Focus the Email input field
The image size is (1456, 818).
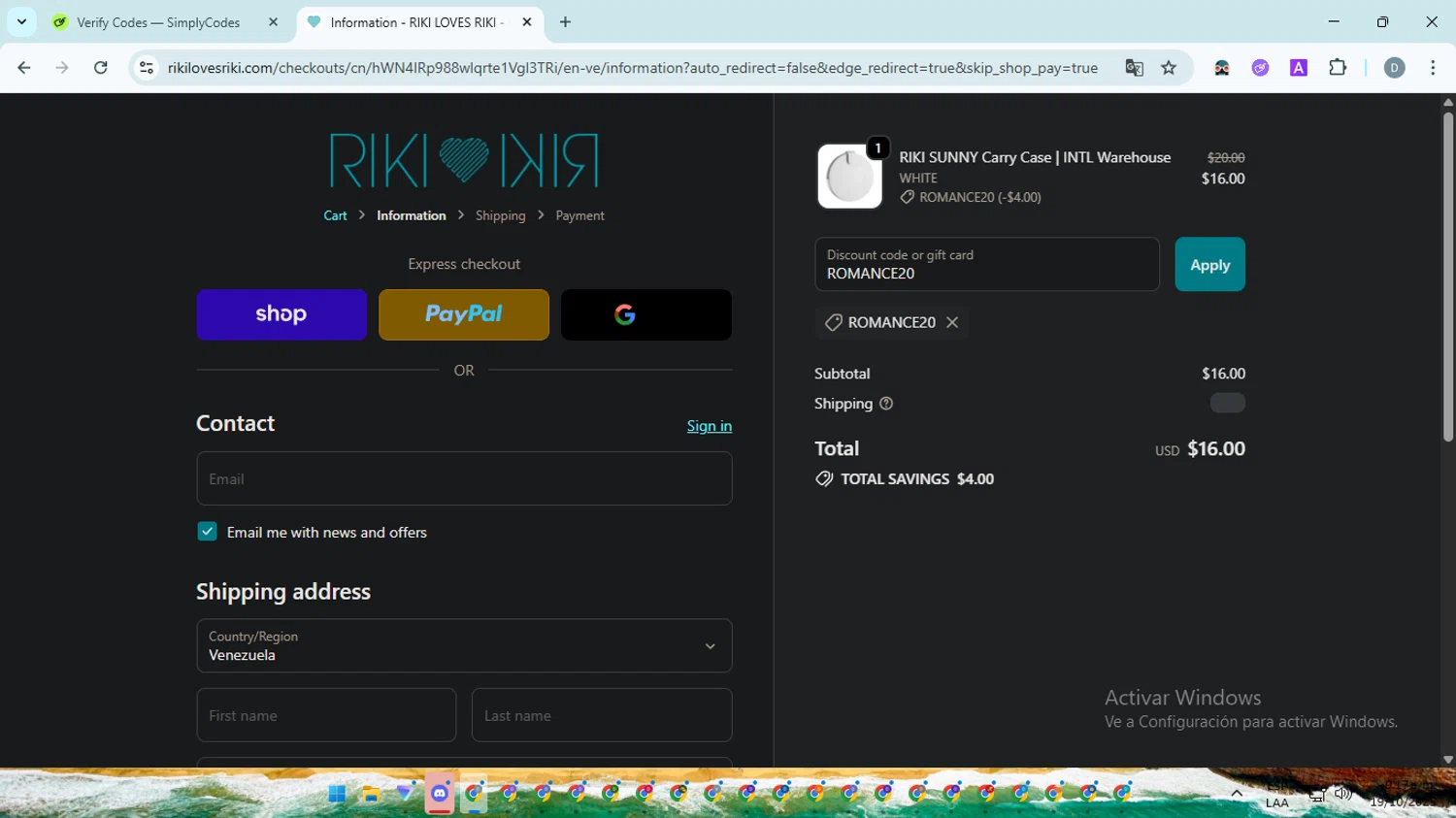464,478
